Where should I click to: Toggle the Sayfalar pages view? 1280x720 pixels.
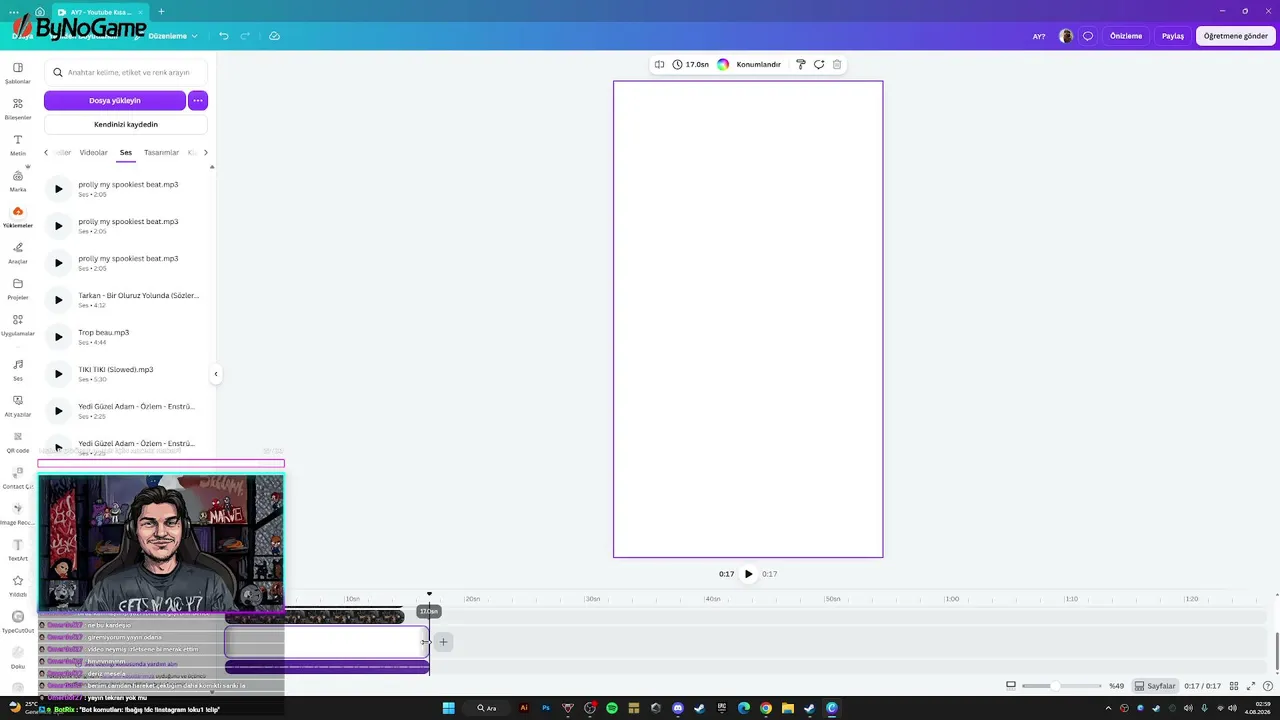[1155, 686]
